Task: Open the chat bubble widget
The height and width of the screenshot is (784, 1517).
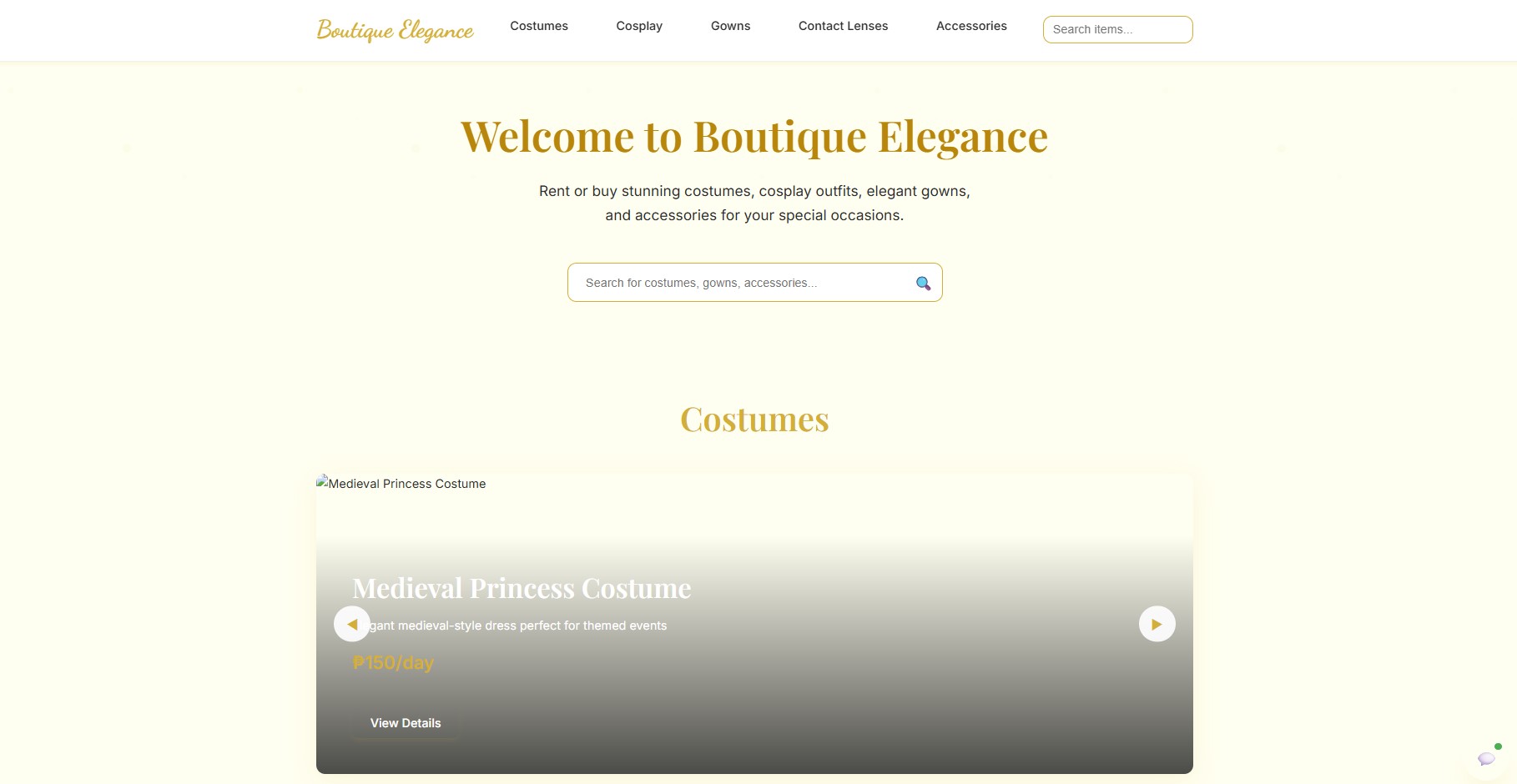Action: click(1487, 758)
